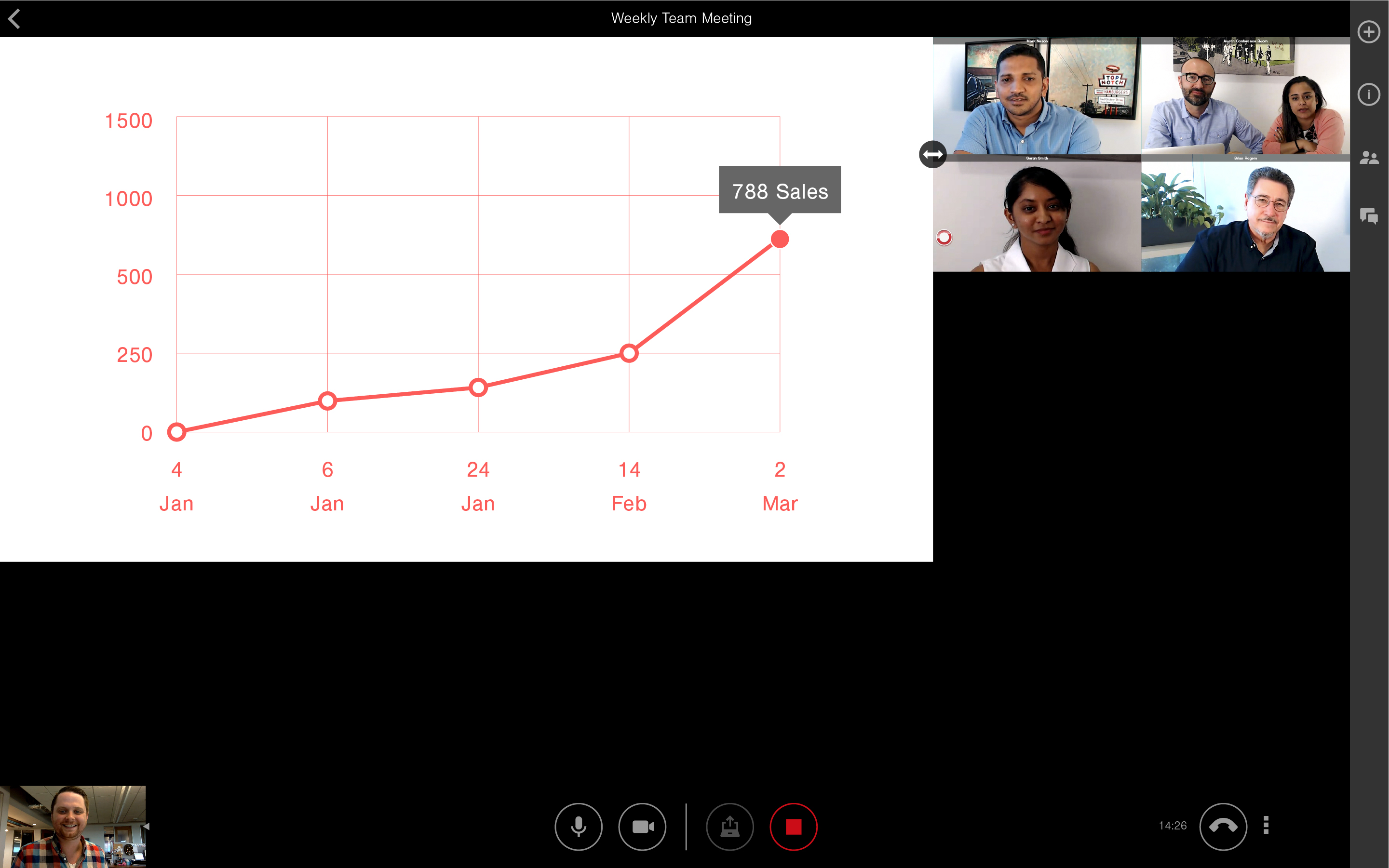Select the Austin Conference Room video tile
The width and height of the screenshot is (1389, 868).
[1245, 96]
